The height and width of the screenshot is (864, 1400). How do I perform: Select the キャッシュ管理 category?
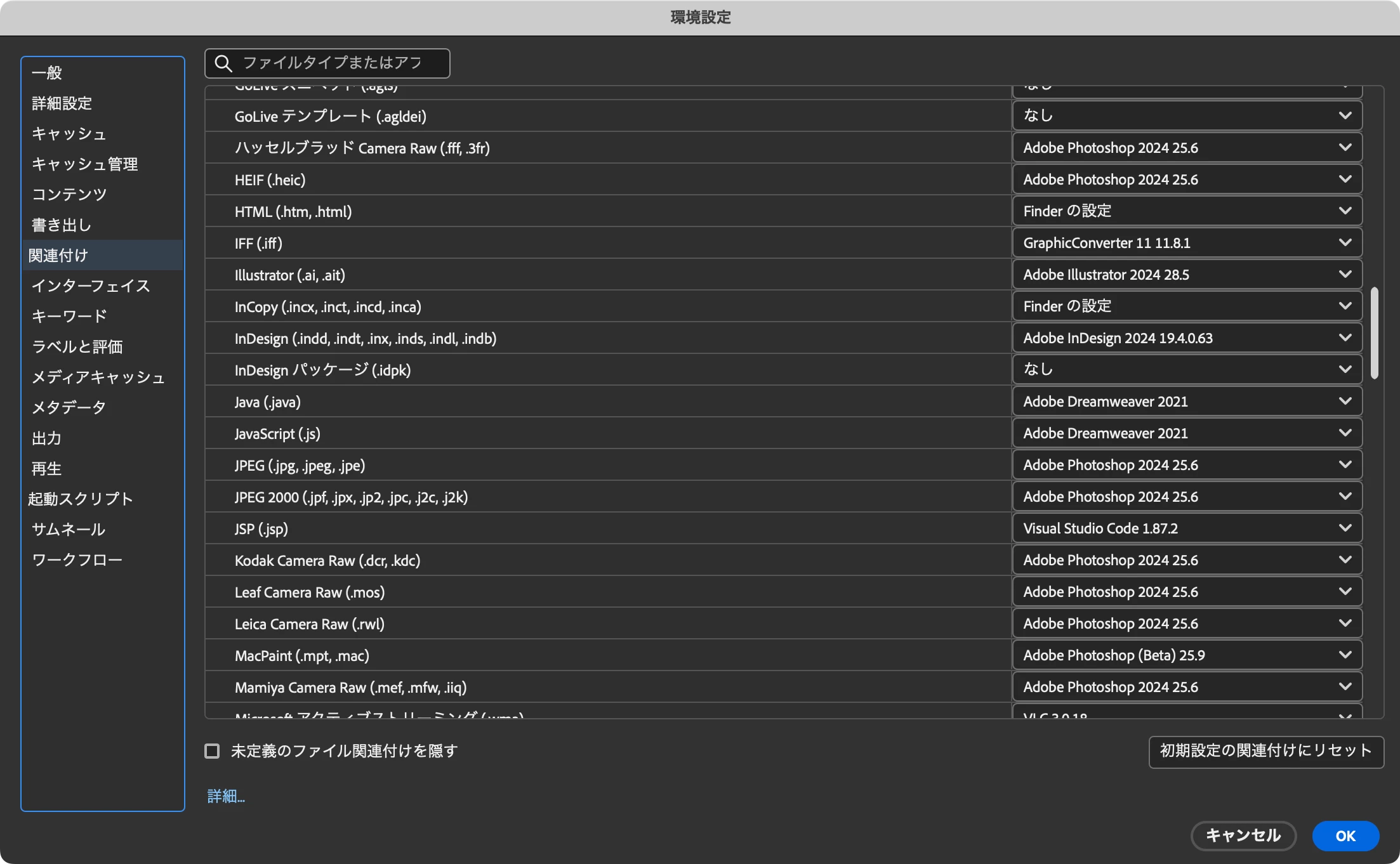[85, 164]
